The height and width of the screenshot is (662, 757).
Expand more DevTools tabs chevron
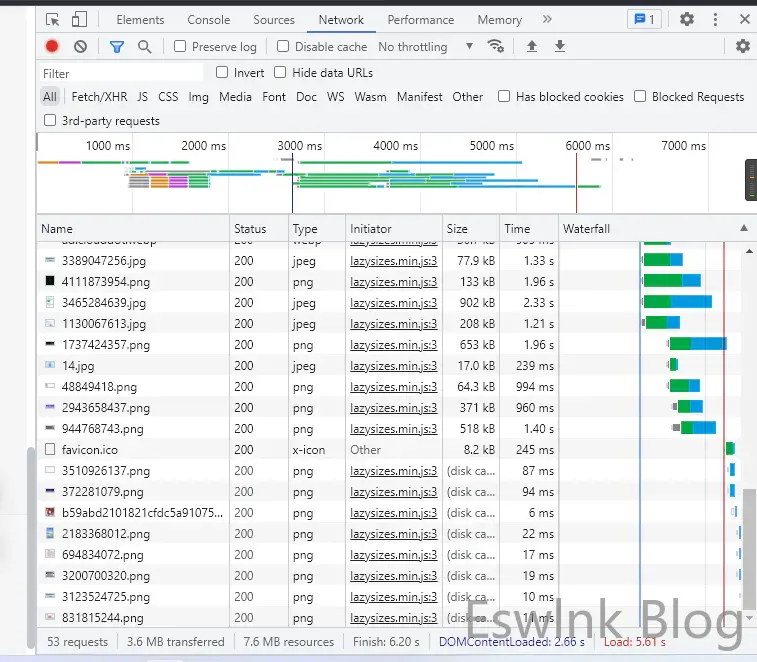(x=547, y=19)
